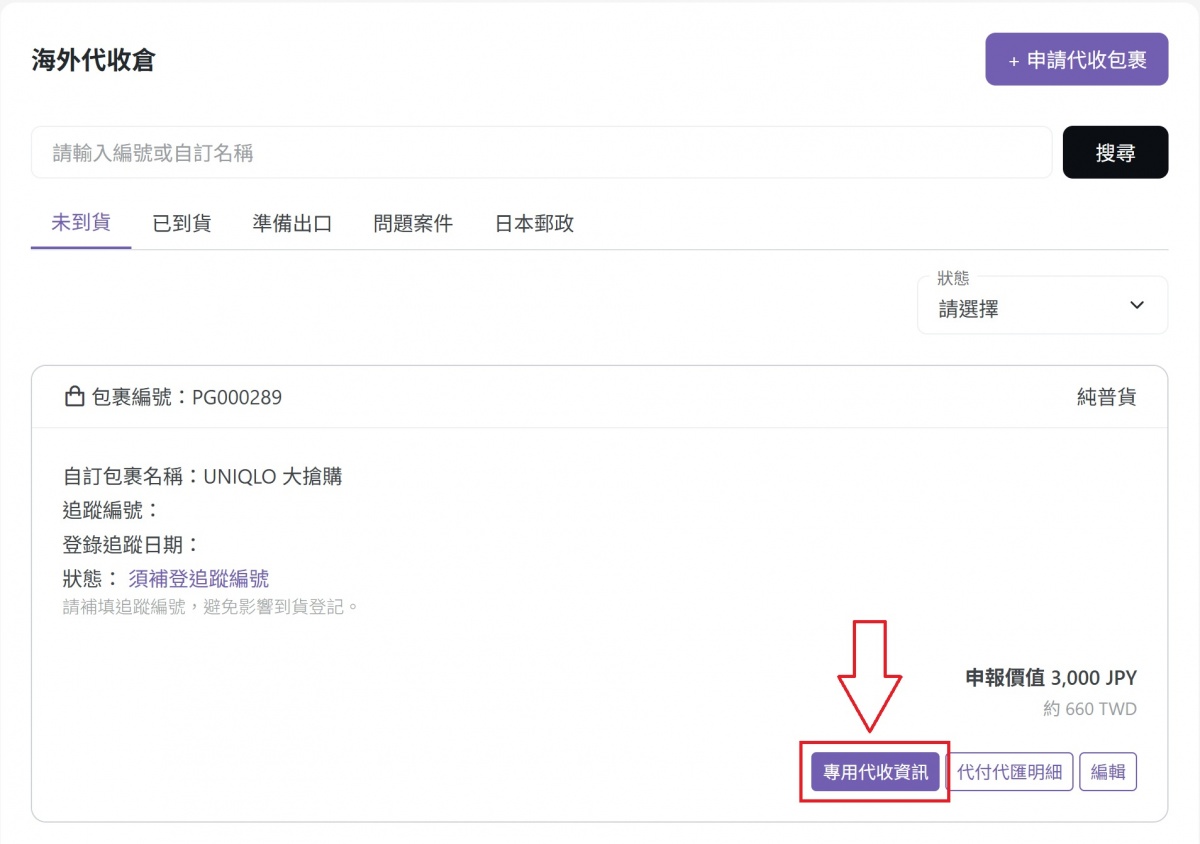This screenshot has height=844, width=1200.
Task: Click the 申報價值 3,000 JPY text
Action: [1051, 678]
